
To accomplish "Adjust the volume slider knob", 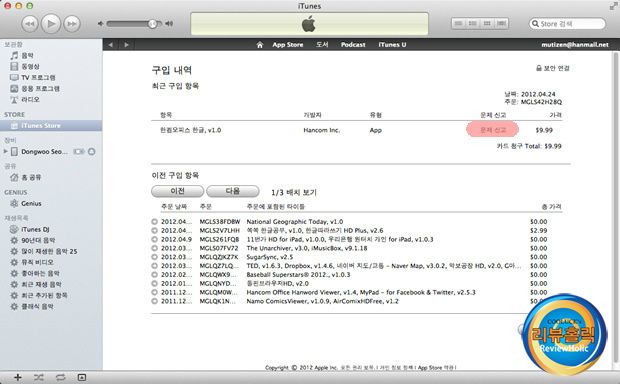I will click(152, 24).
